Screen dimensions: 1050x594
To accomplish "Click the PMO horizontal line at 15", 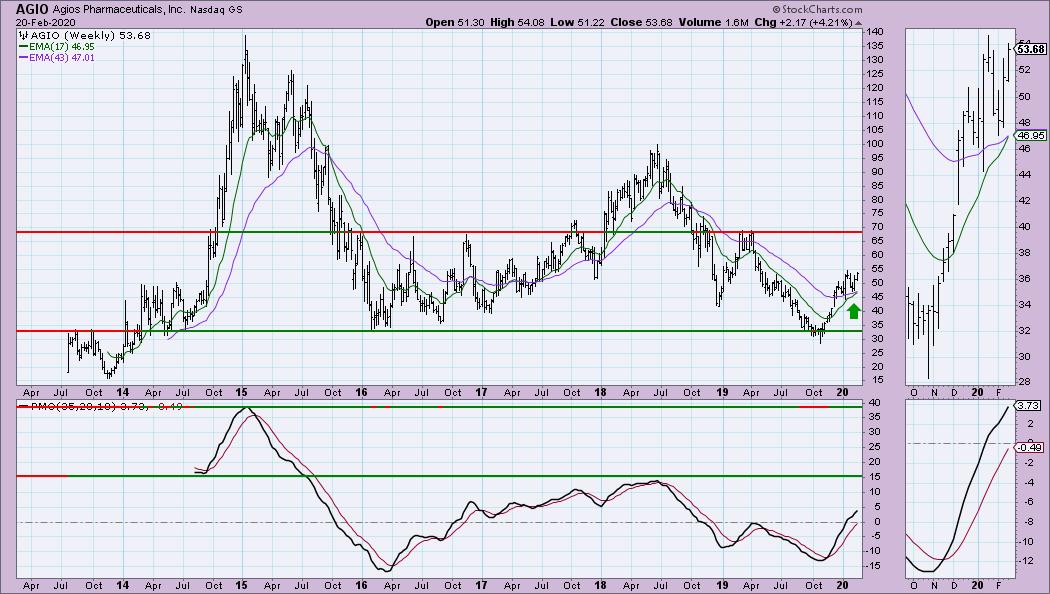I will pos(439,476).
